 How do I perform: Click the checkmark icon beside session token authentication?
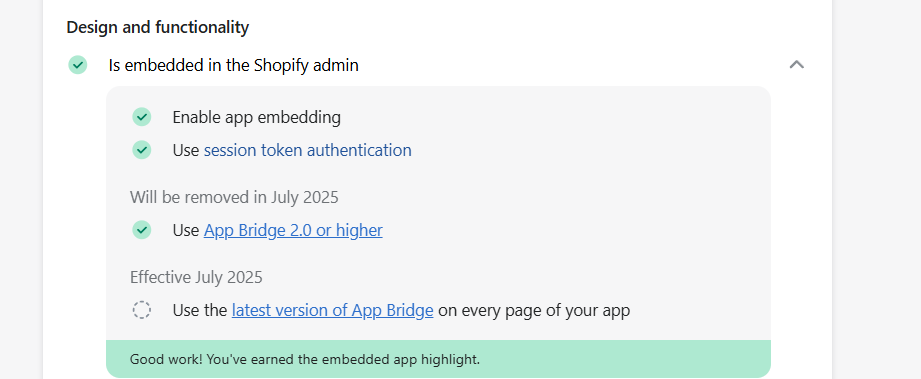(x=142, y=150)
